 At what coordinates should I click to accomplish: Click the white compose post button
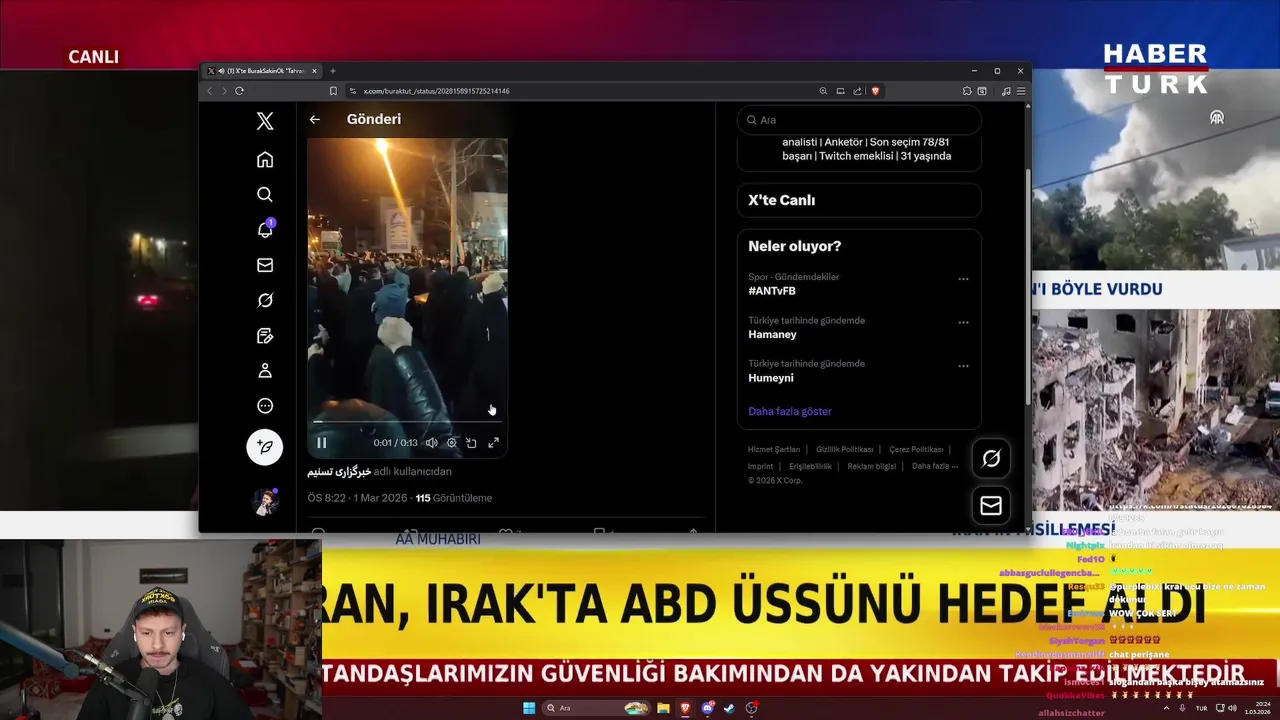click(x=265, y=447)
